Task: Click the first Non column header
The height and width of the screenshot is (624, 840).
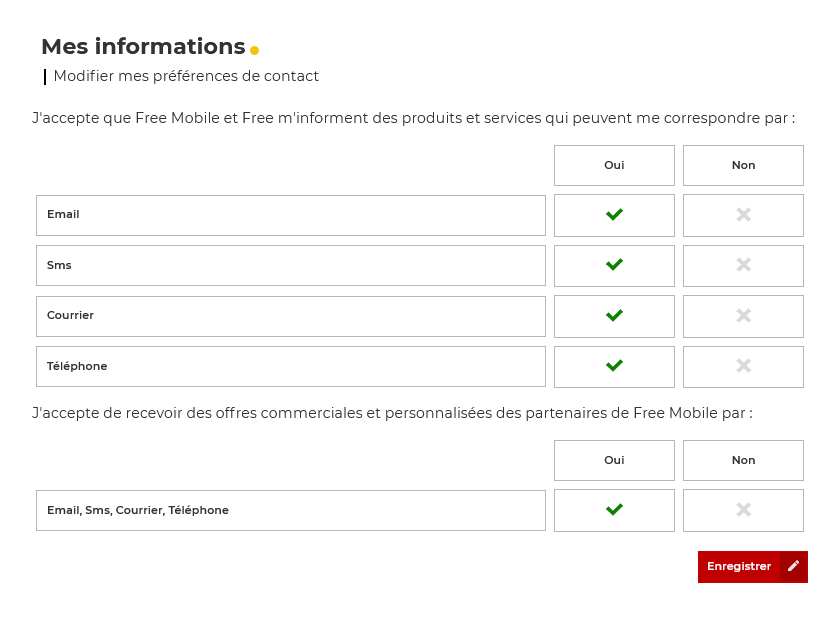Action: 743,165
